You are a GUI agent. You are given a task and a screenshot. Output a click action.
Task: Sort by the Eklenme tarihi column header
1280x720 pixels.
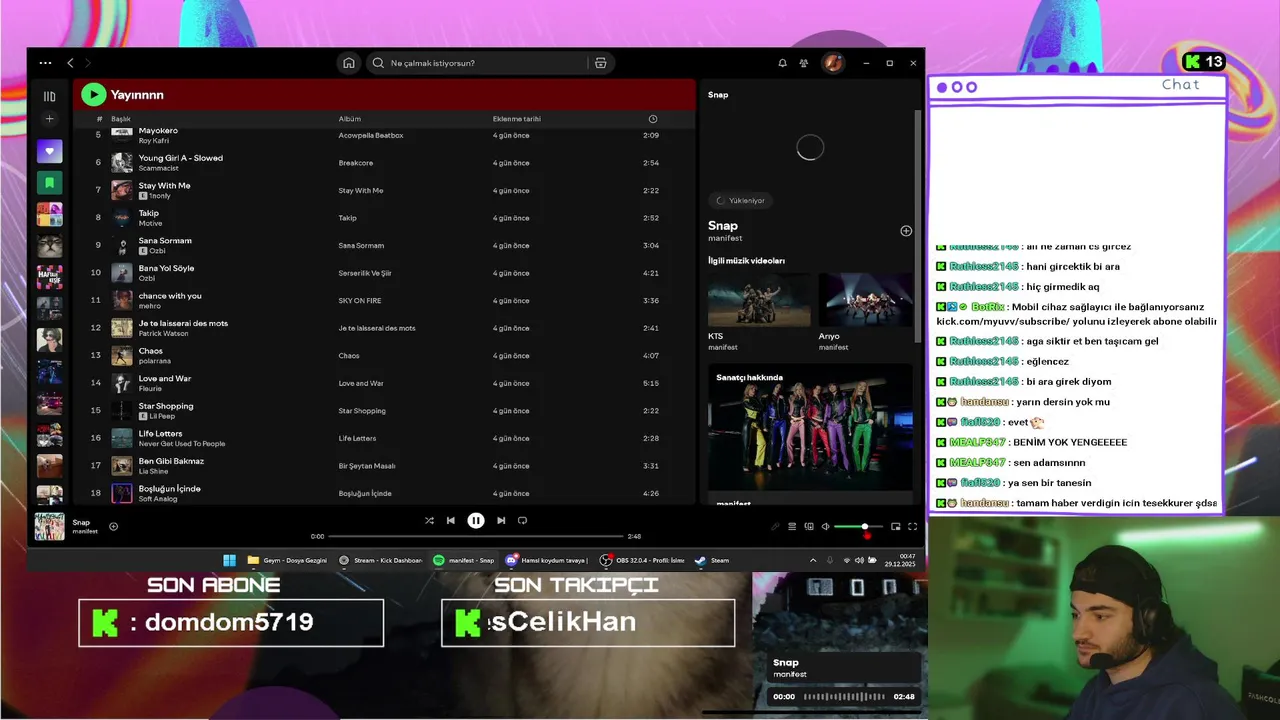tap(516, 119)
